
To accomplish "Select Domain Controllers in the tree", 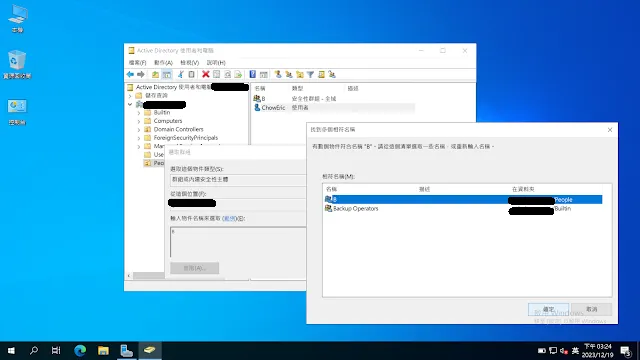I will click(x=178, y=129).
